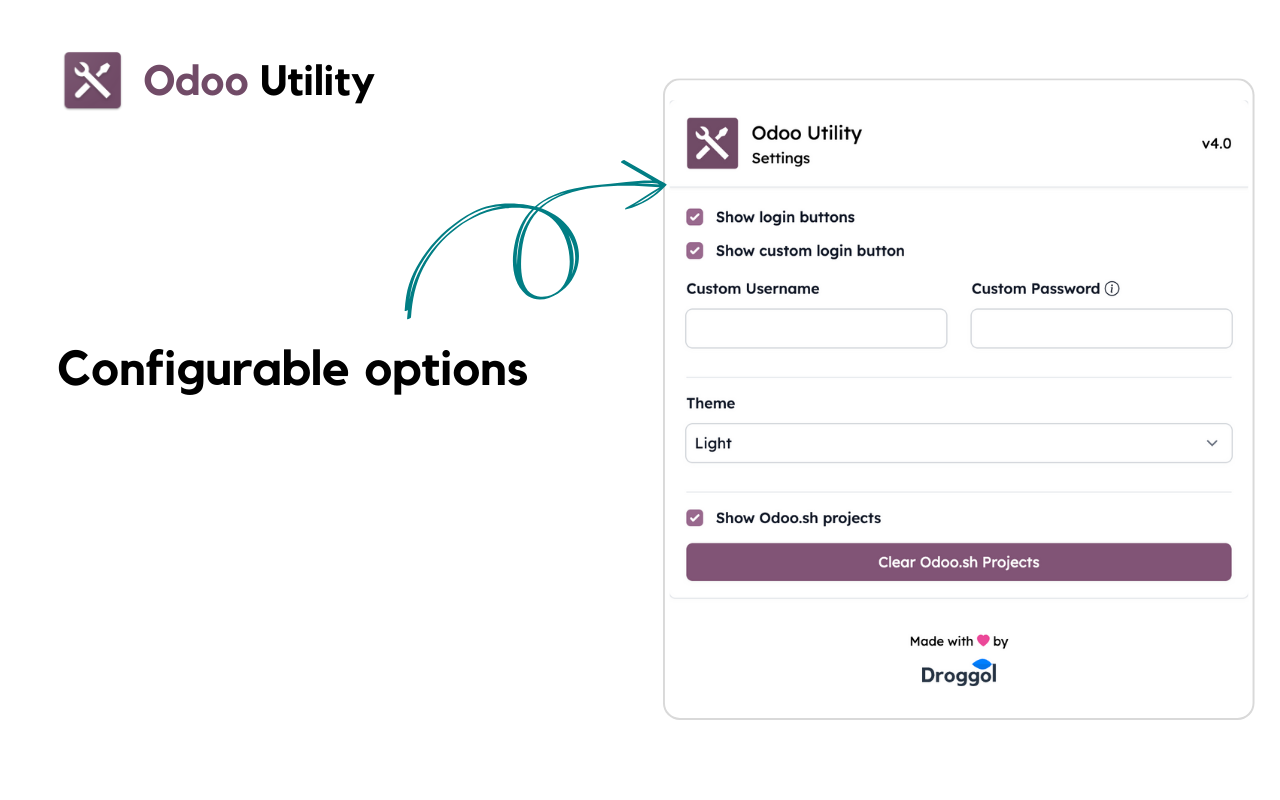
Task: Uncheck Show custom login button
Action: [694, 251]
